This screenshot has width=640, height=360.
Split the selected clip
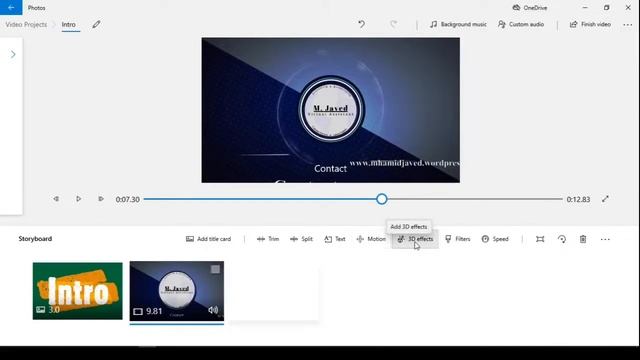pyautogui.click(x=301, y=239)
